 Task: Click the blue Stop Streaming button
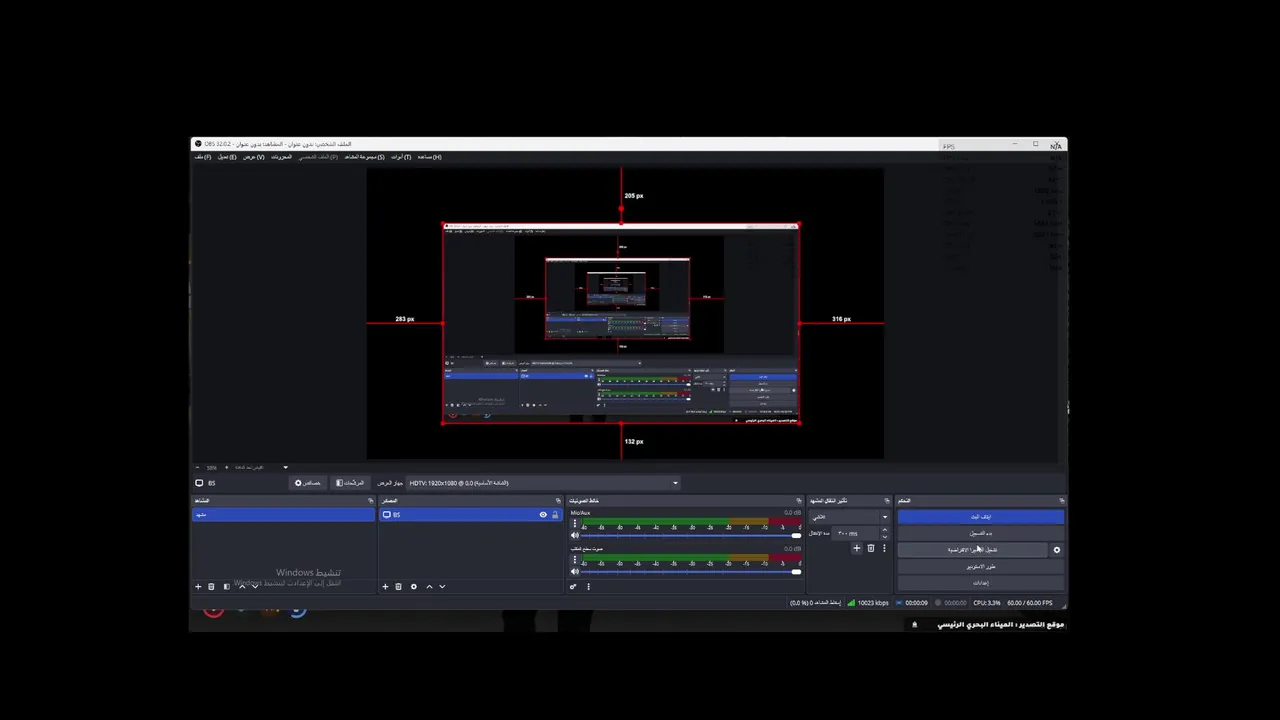(x=981, y=517)
